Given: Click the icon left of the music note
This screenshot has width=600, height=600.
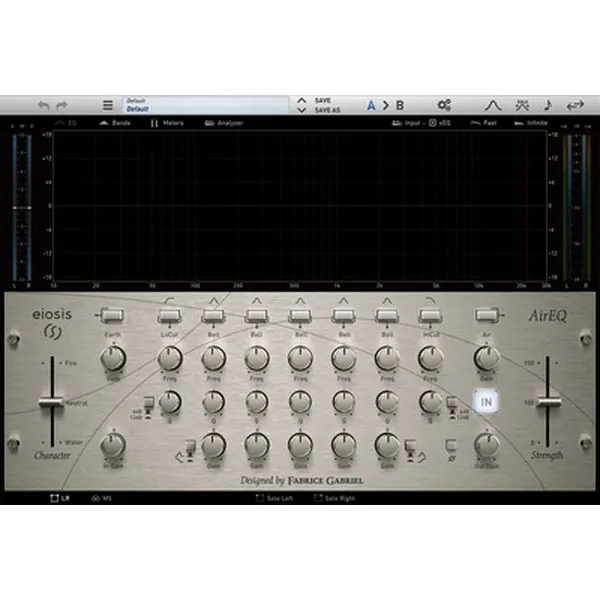Looking at the screenshot, I should 522,105.
